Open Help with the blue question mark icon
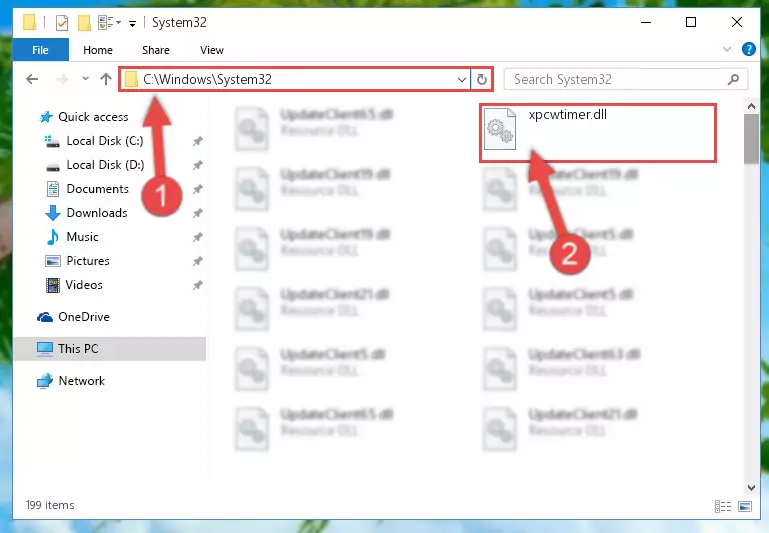Viewport: 769px width, 533px height. coord(748,49)
